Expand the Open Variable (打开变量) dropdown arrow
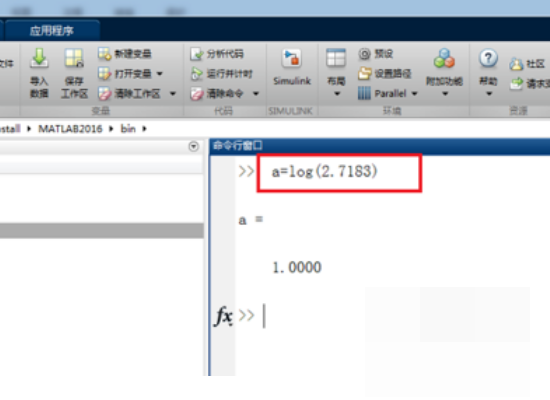 coord(160,74)
